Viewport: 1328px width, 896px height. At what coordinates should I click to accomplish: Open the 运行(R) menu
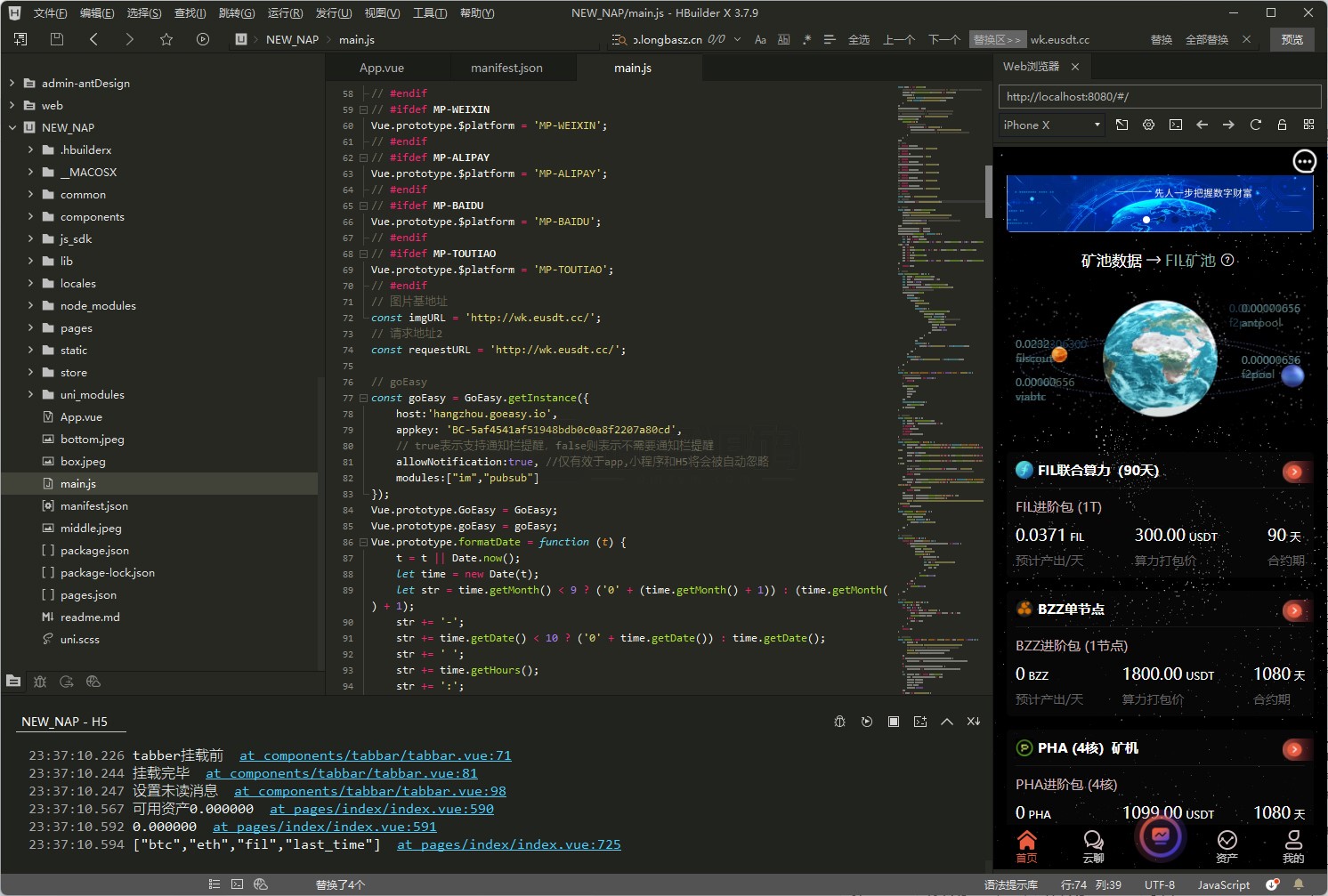tap(285, 12)
